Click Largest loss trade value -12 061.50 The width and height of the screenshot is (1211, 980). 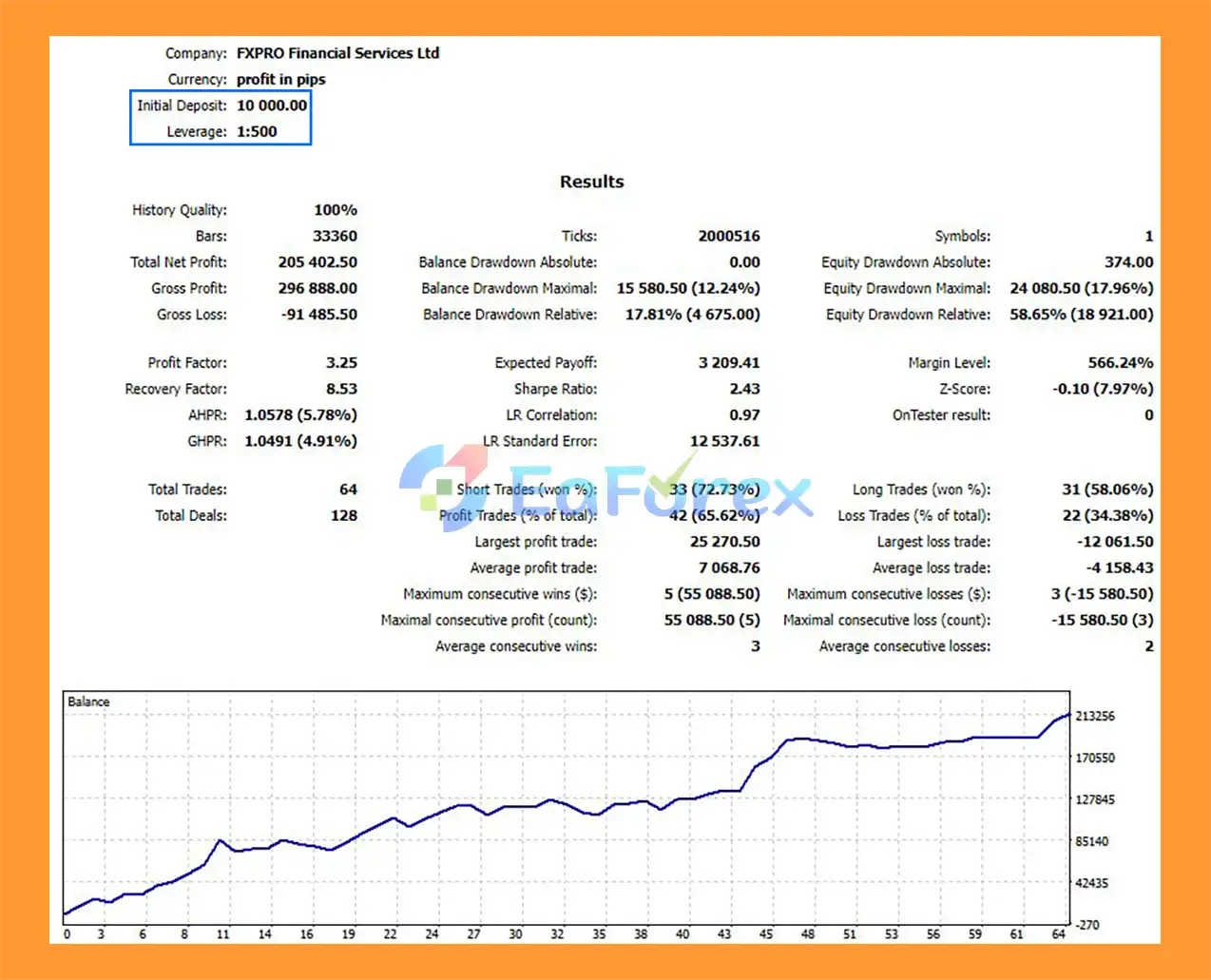tap(1115, 542)
